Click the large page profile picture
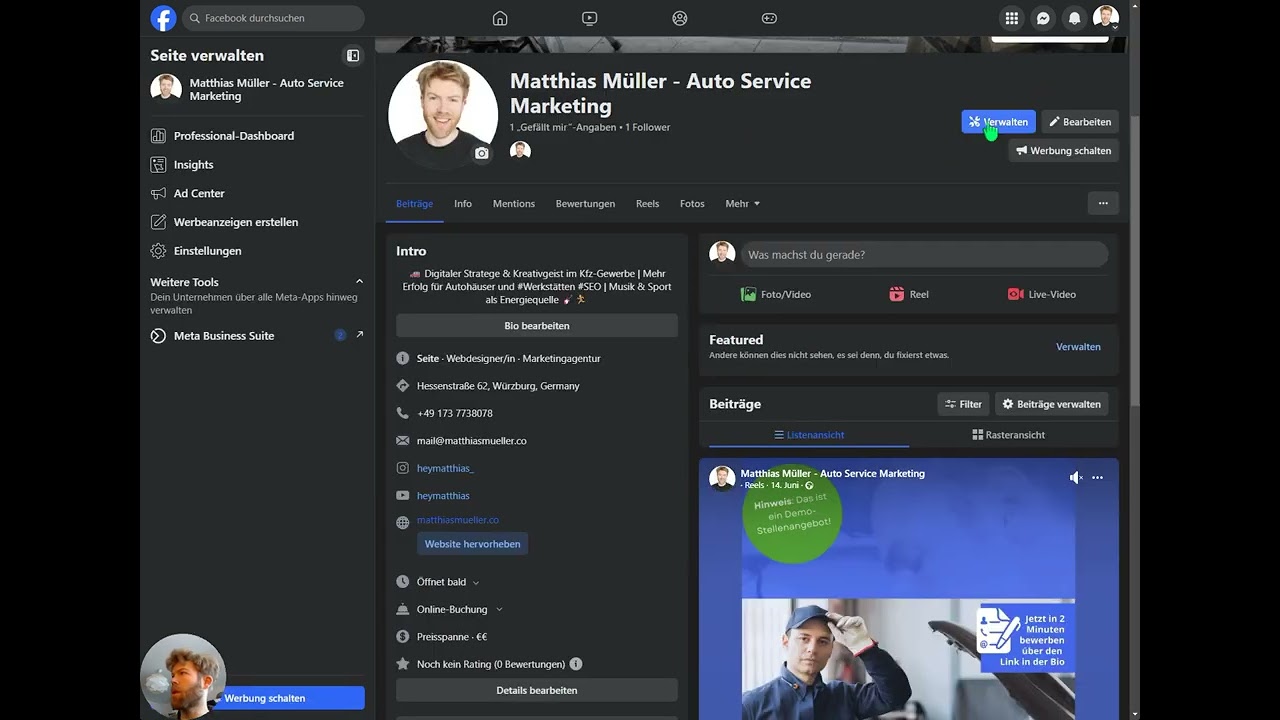Screen dimensions: 1280x720 [443, 114]
